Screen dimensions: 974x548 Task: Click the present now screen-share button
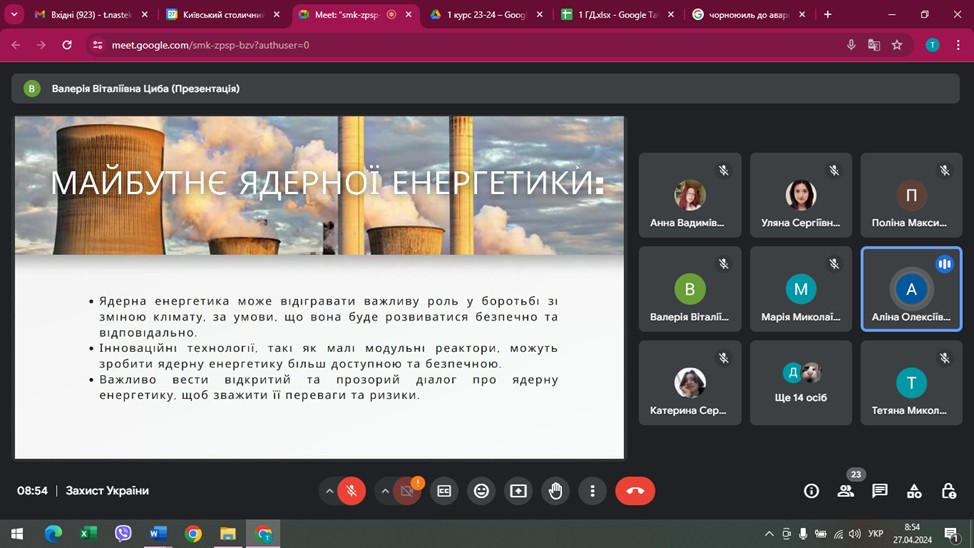[x=518, y=491]
